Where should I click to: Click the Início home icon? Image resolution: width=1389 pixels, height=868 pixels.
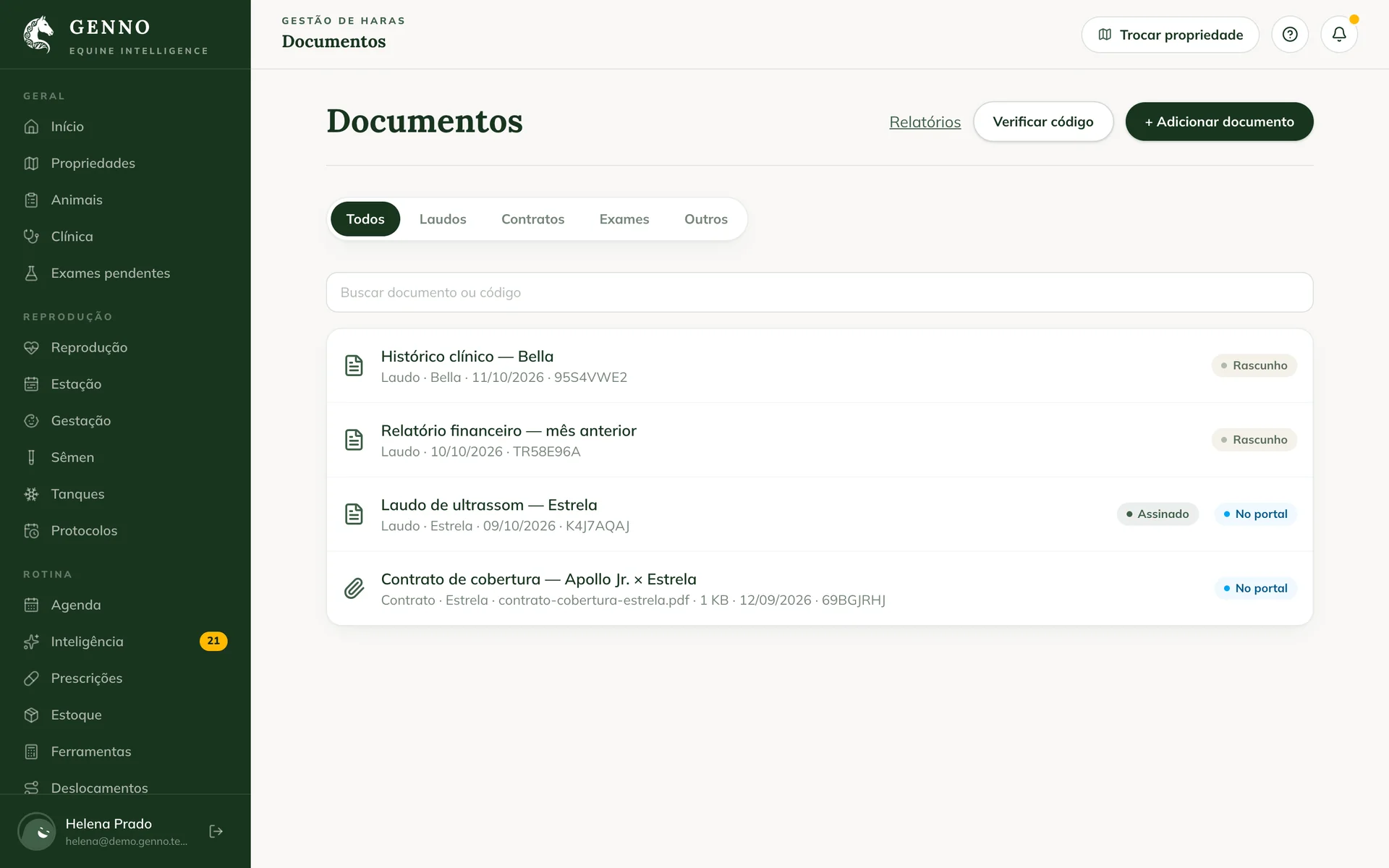[31, 127]
